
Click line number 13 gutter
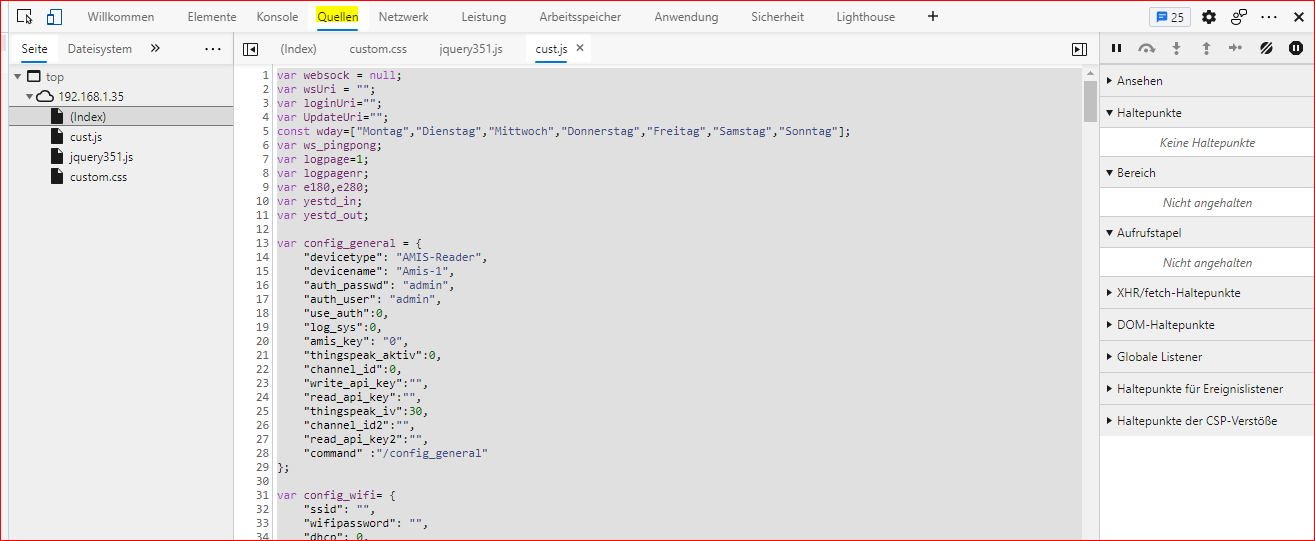(263, 243)
